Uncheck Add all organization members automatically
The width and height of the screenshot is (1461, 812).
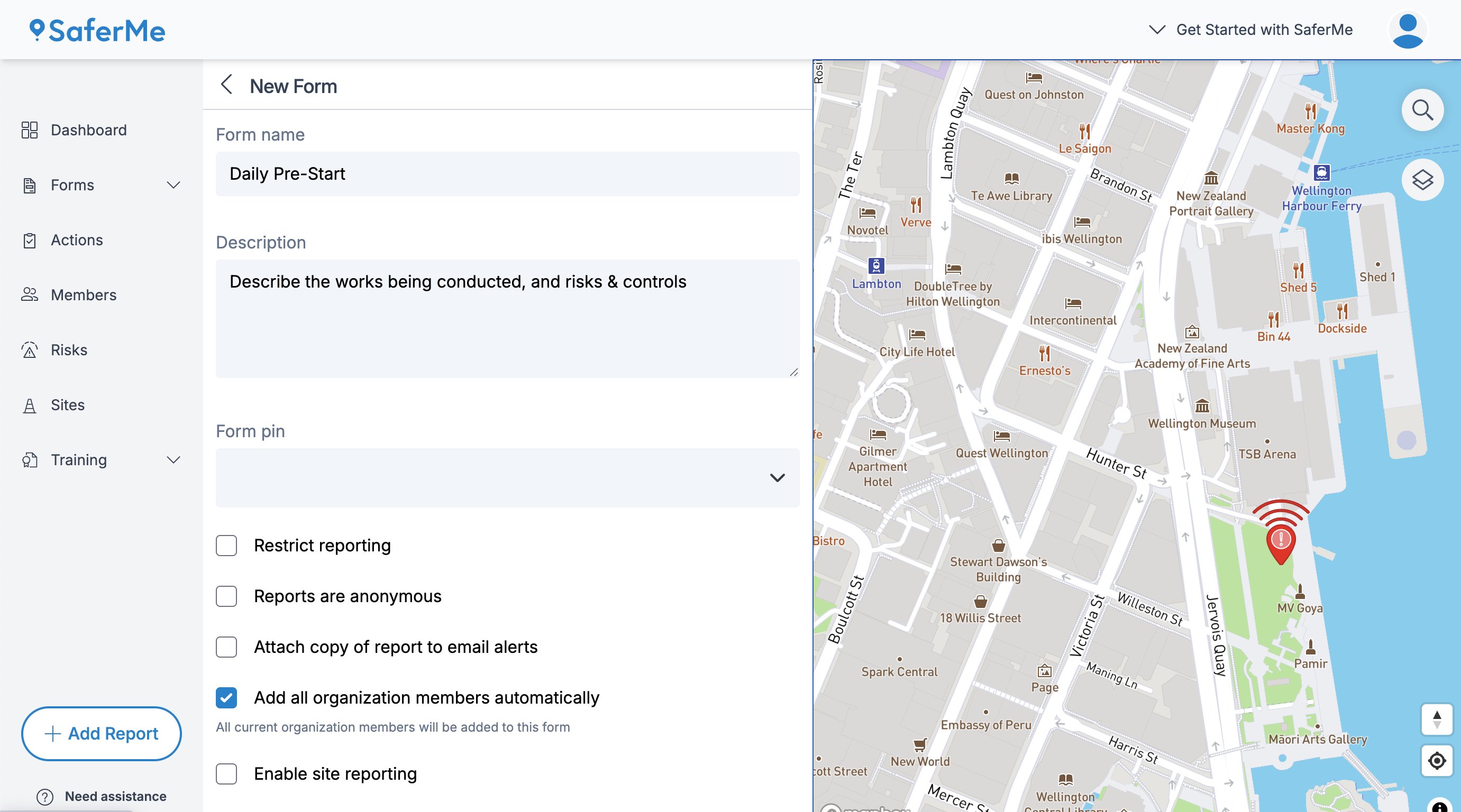[226, 697]
